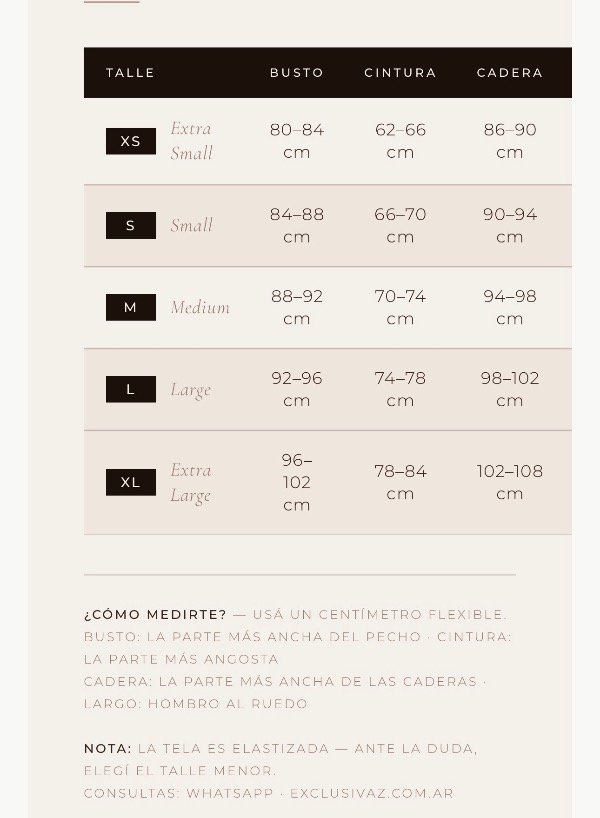Click the ¿Cómo medirte? heading
600x818 pixels.
(x=155, y=614)
